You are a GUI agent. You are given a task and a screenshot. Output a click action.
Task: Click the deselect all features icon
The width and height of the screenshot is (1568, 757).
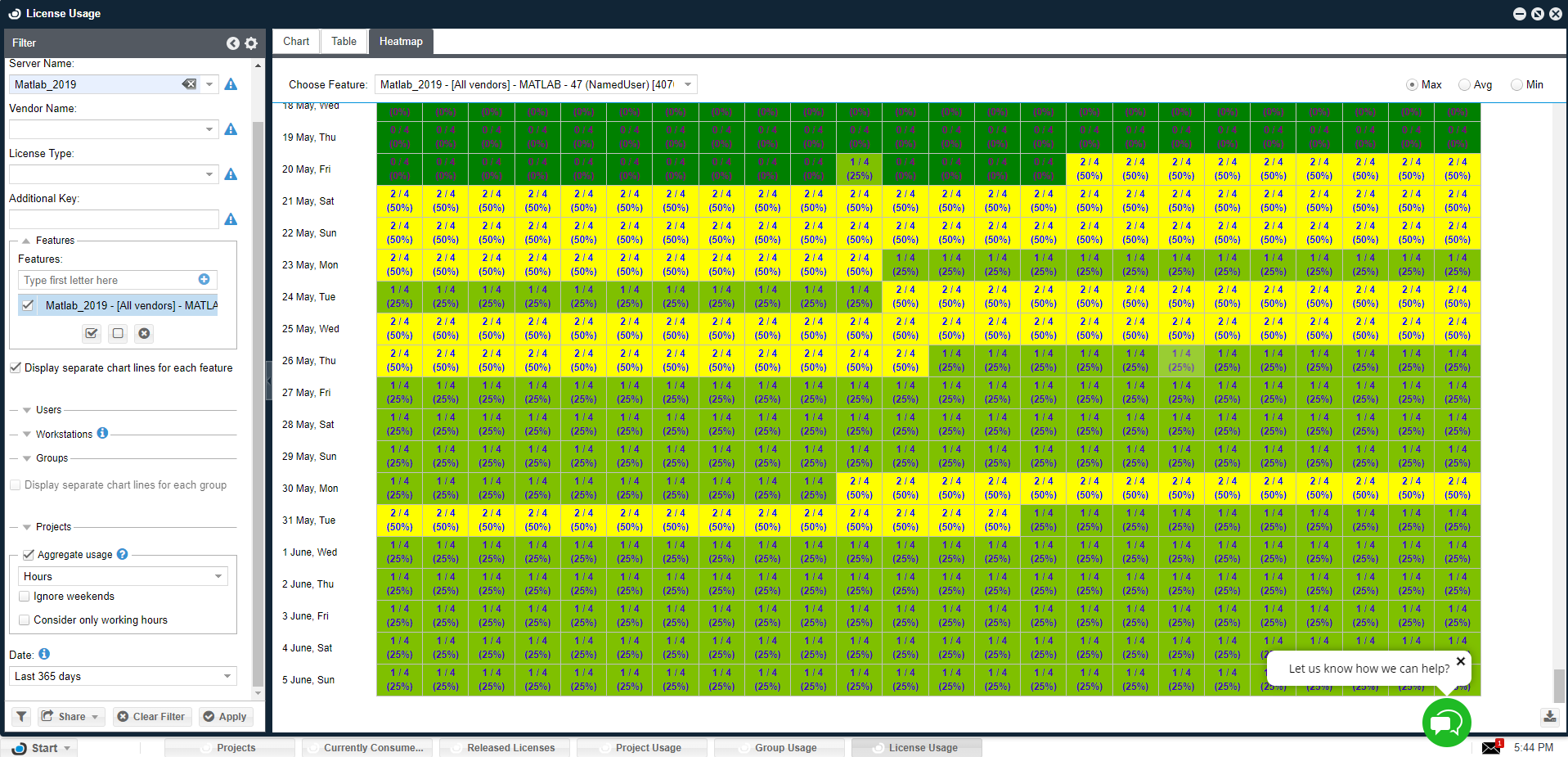118,333
